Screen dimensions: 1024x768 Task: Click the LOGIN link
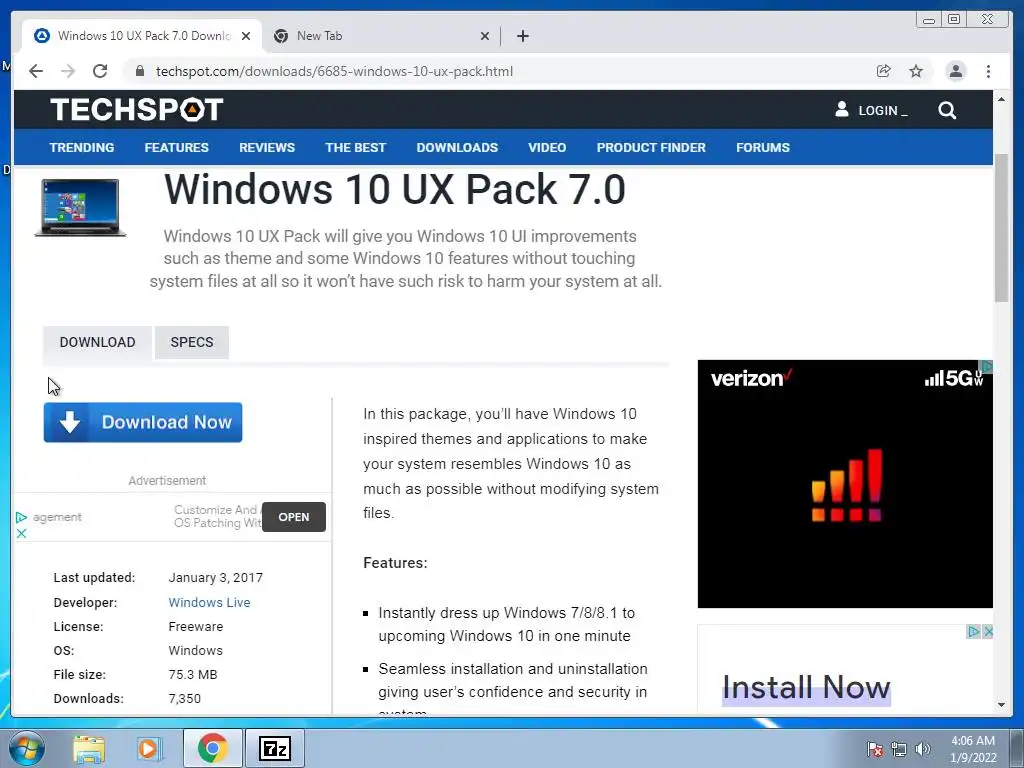pos(872,110)
